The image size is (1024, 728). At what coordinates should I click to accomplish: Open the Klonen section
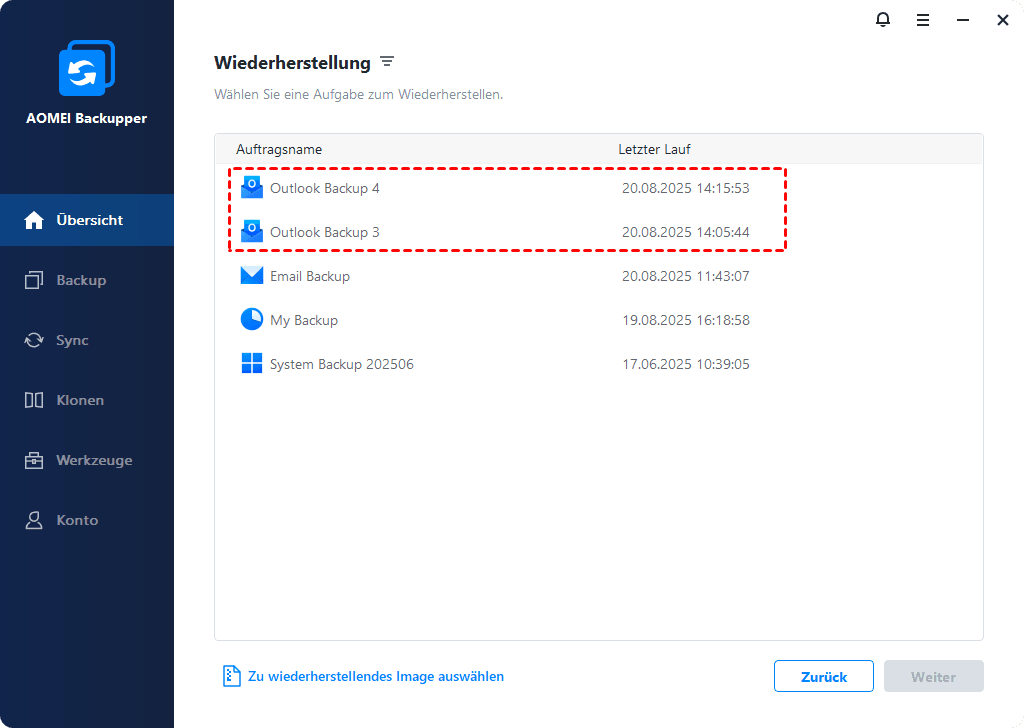tap(87, 400)
